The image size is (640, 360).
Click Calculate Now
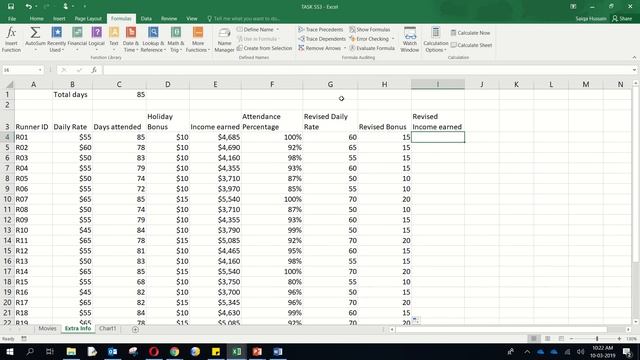pos(470,33)
